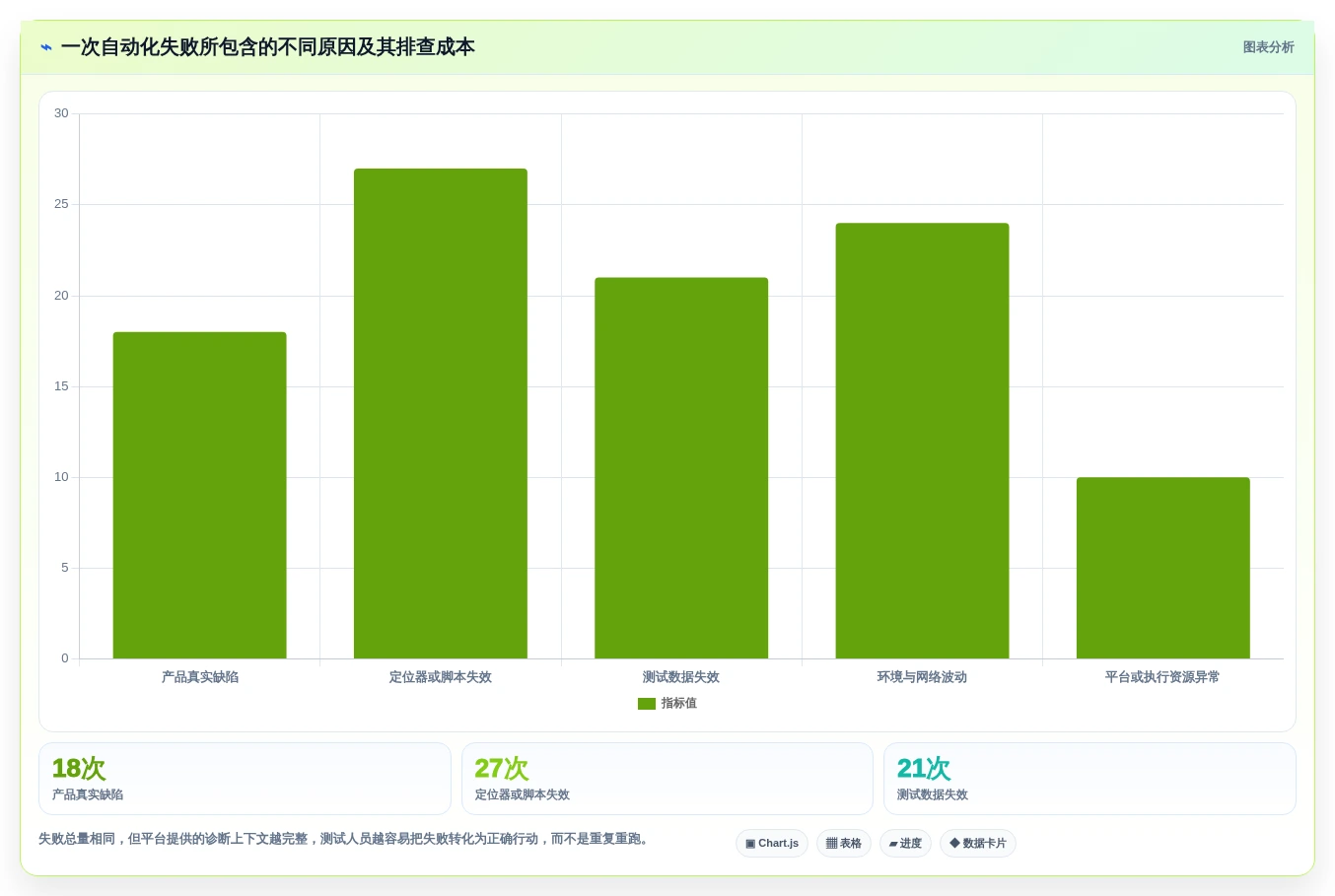Click the y-axis value 25
The width and height of the screenshot is (1335, 896).
coord(61,204)
